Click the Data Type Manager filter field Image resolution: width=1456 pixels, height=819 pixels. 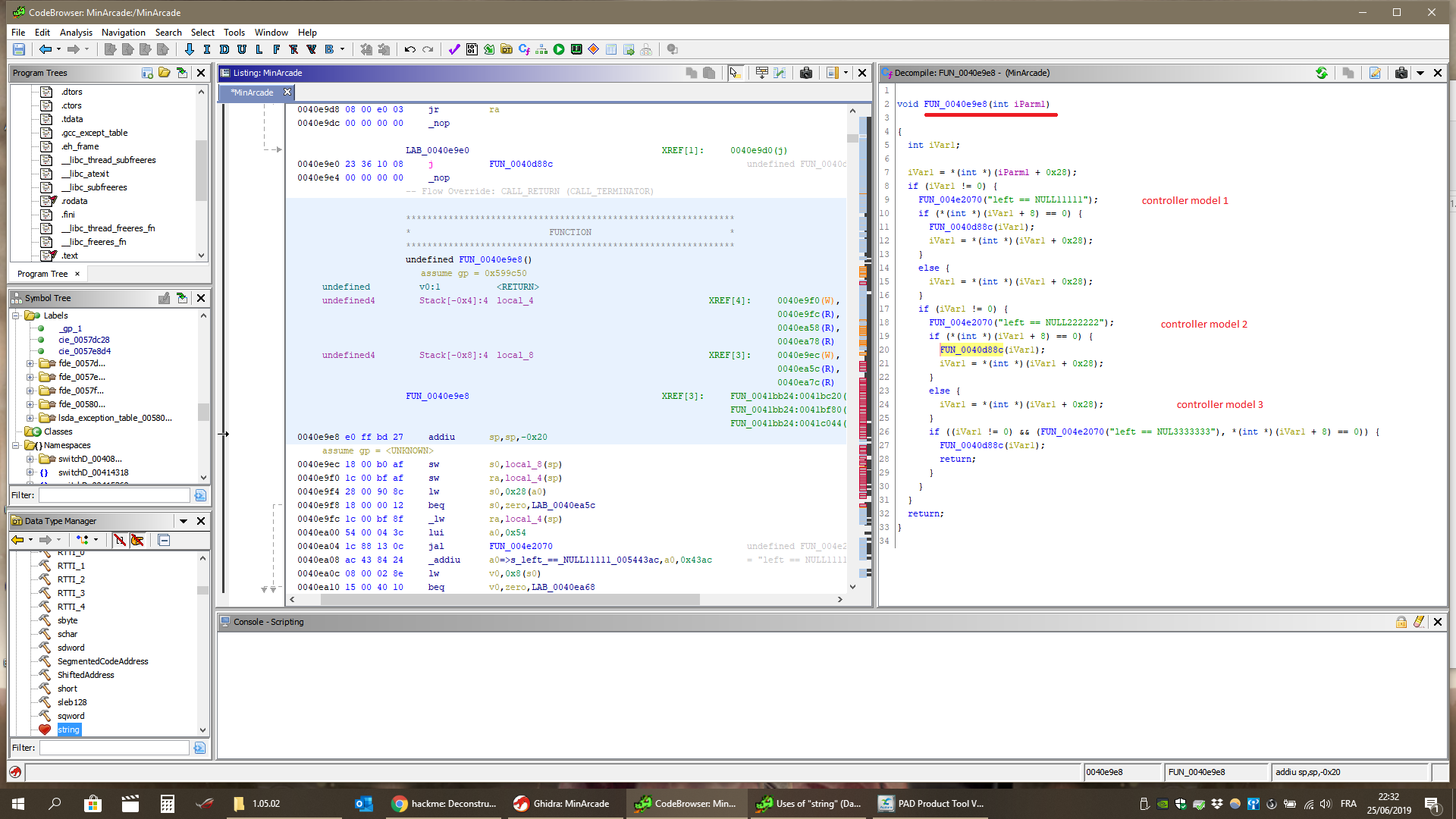115,748
